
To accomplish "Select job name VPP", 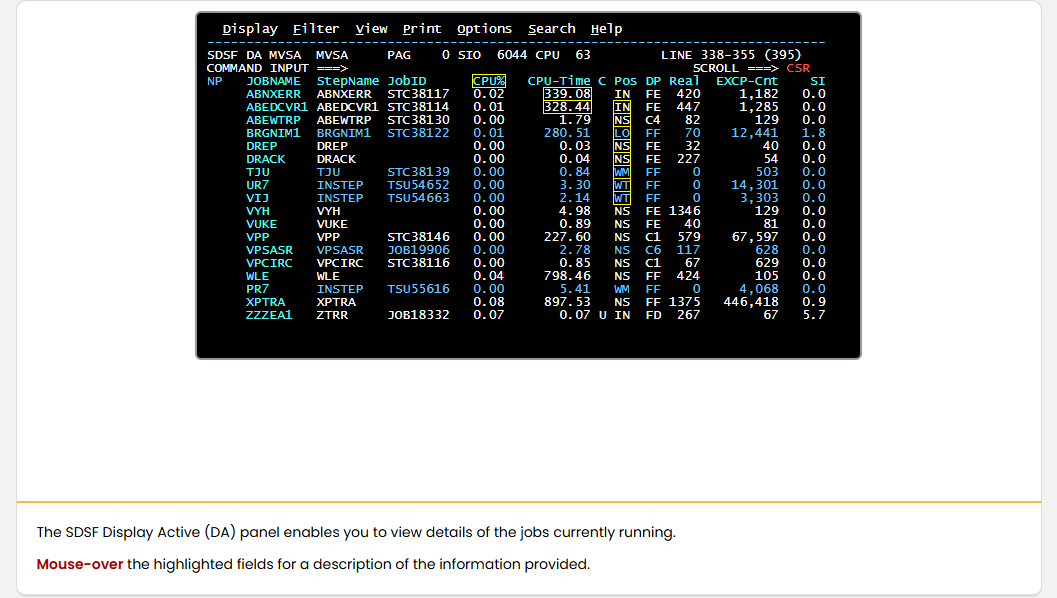I will click(258, 237).
